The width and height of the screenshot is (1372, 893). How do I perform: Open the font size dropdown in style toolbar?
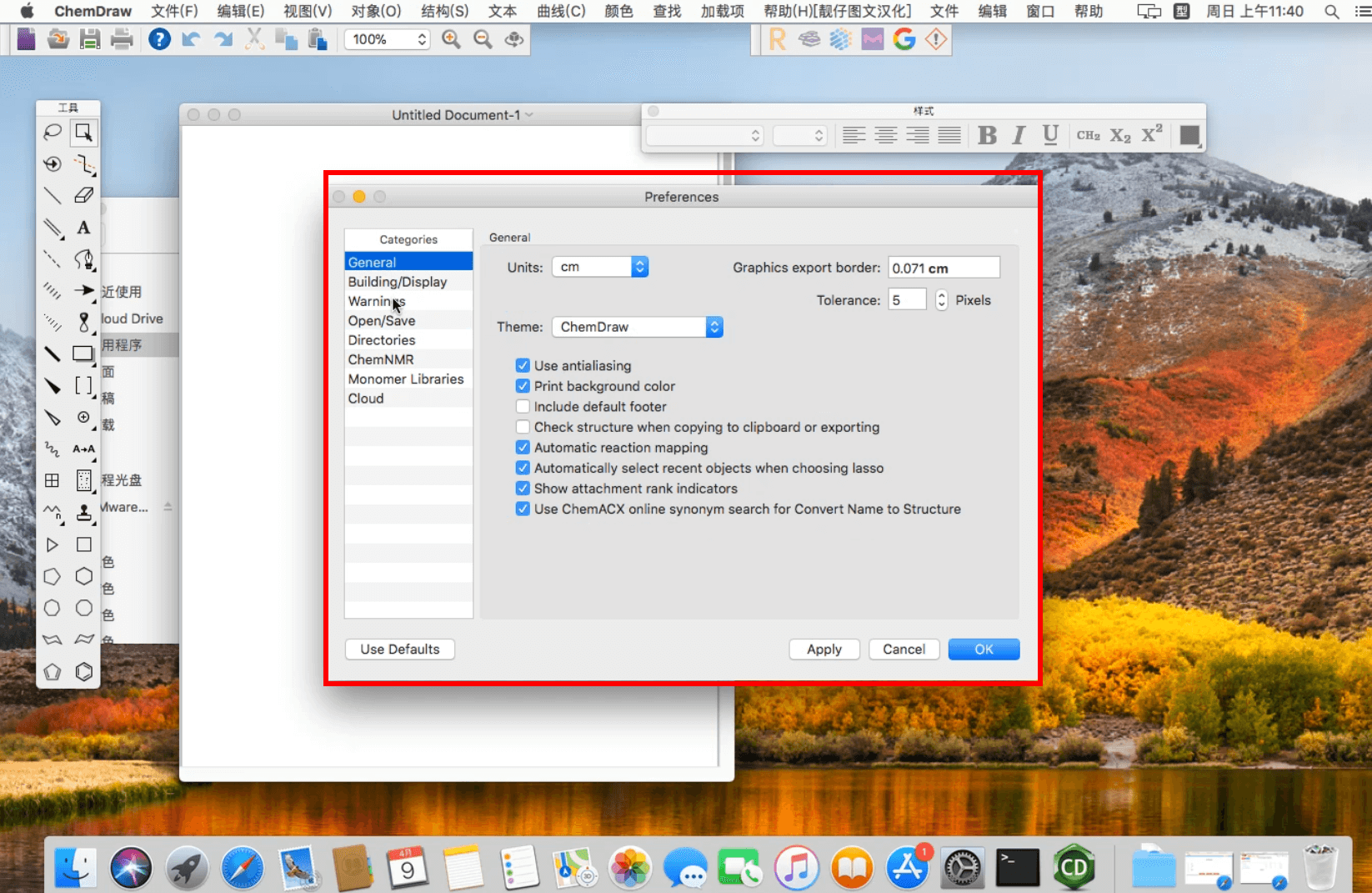tap(799, 135)
